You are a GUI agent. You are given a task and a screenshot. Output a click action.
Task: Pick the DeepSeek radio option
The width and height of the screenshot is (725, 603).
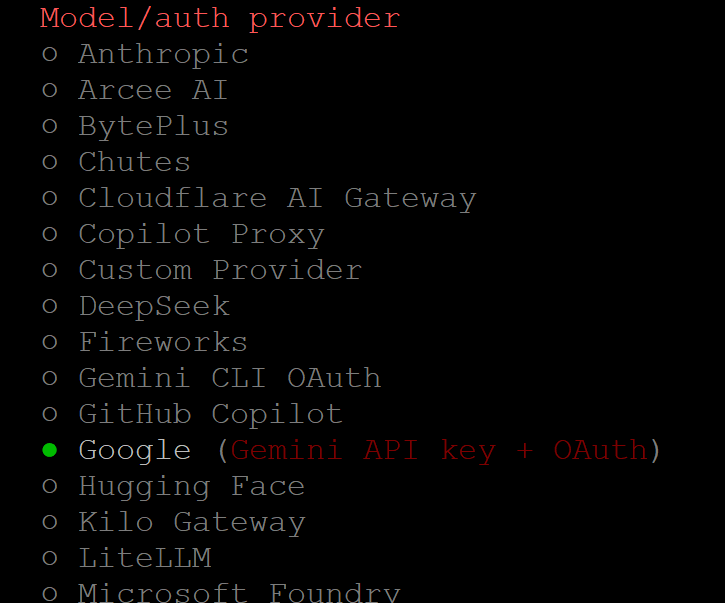(x=50, y=307)
